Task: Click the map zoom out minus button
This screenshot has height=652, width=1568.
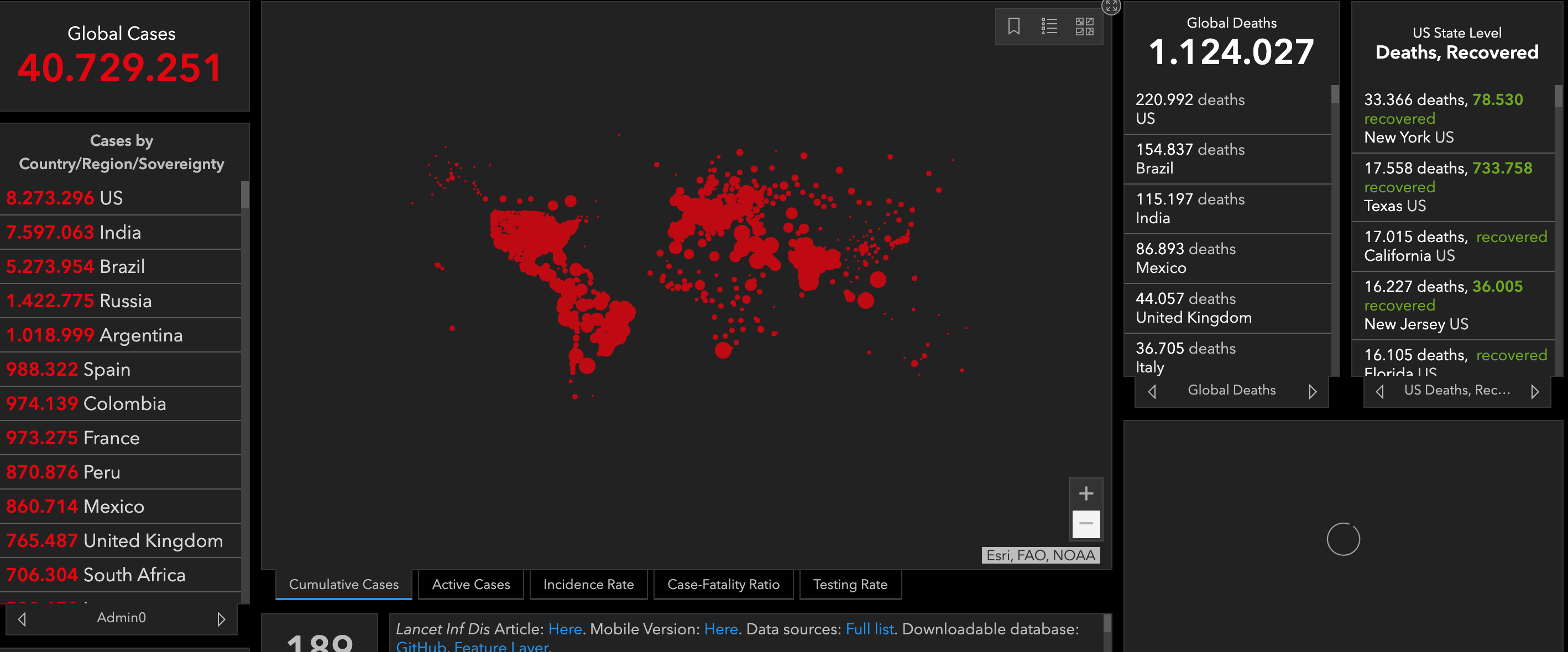Action: coord(1086,524)
